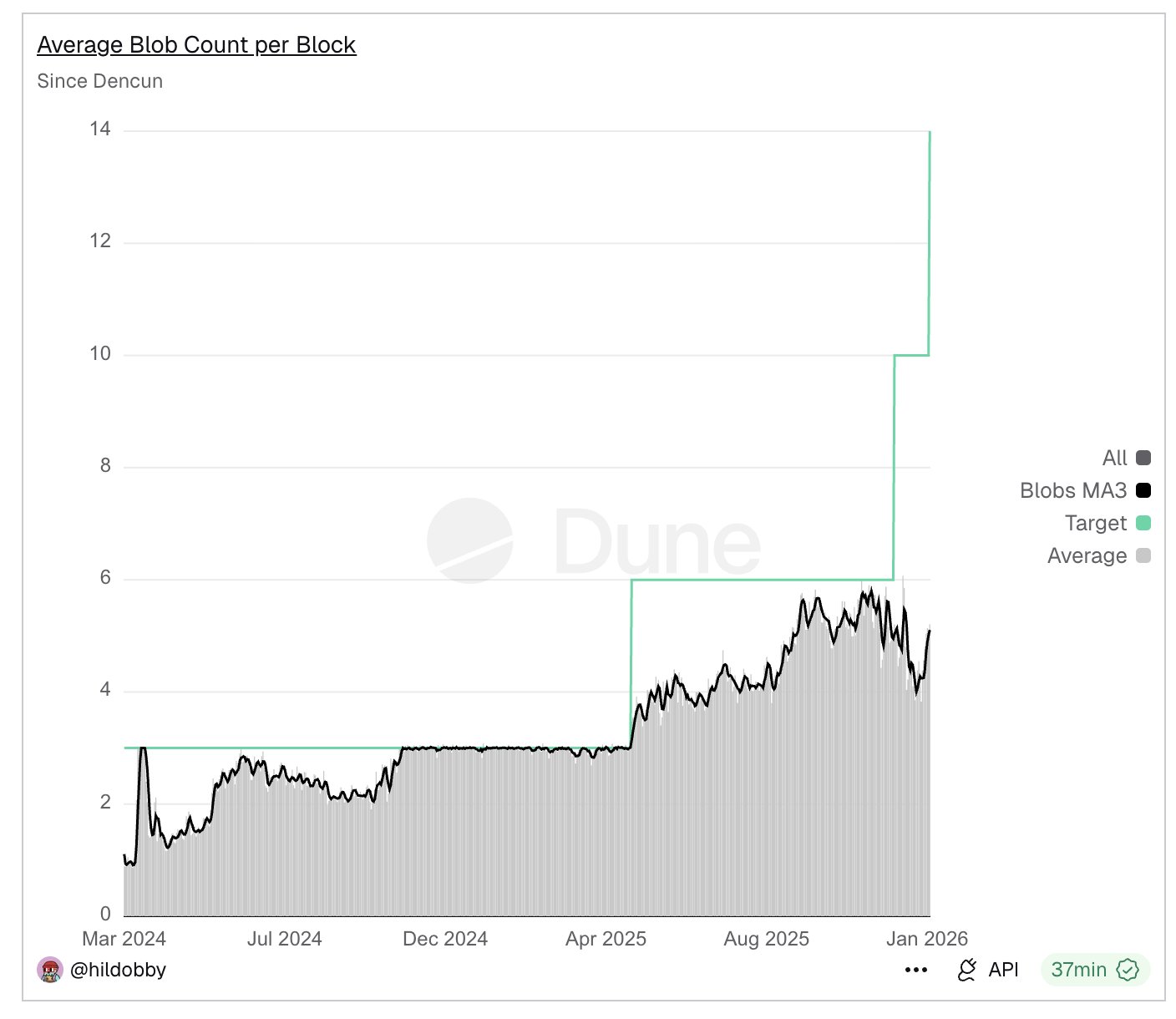Toggle the Target series label
This screenshot has height=1019, width=1176.
pyautogui.click(x=1096, y=523)
